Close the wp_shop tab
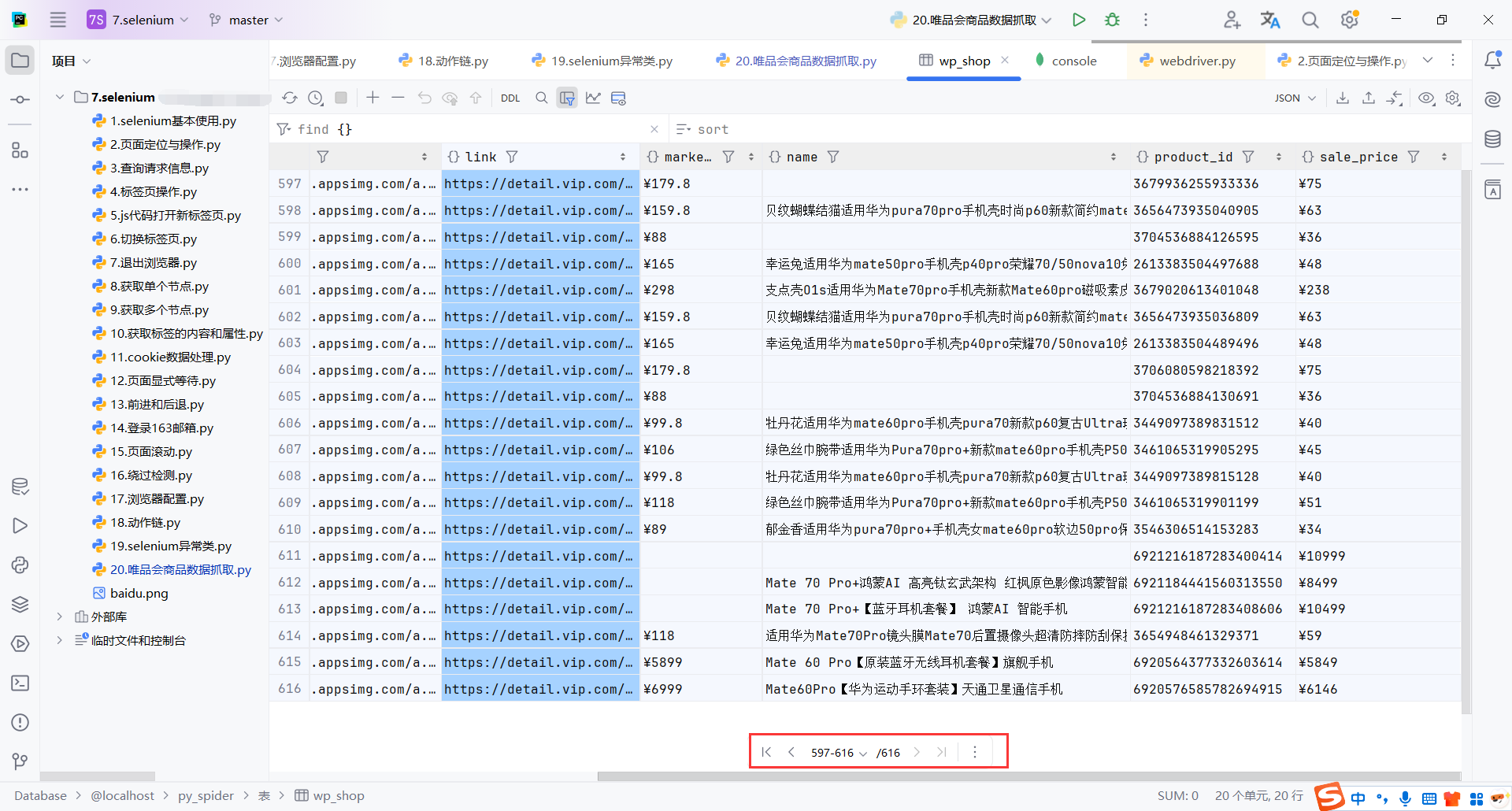The width and height of the screenshot is (1512, 811). (x=1005, y=60)
